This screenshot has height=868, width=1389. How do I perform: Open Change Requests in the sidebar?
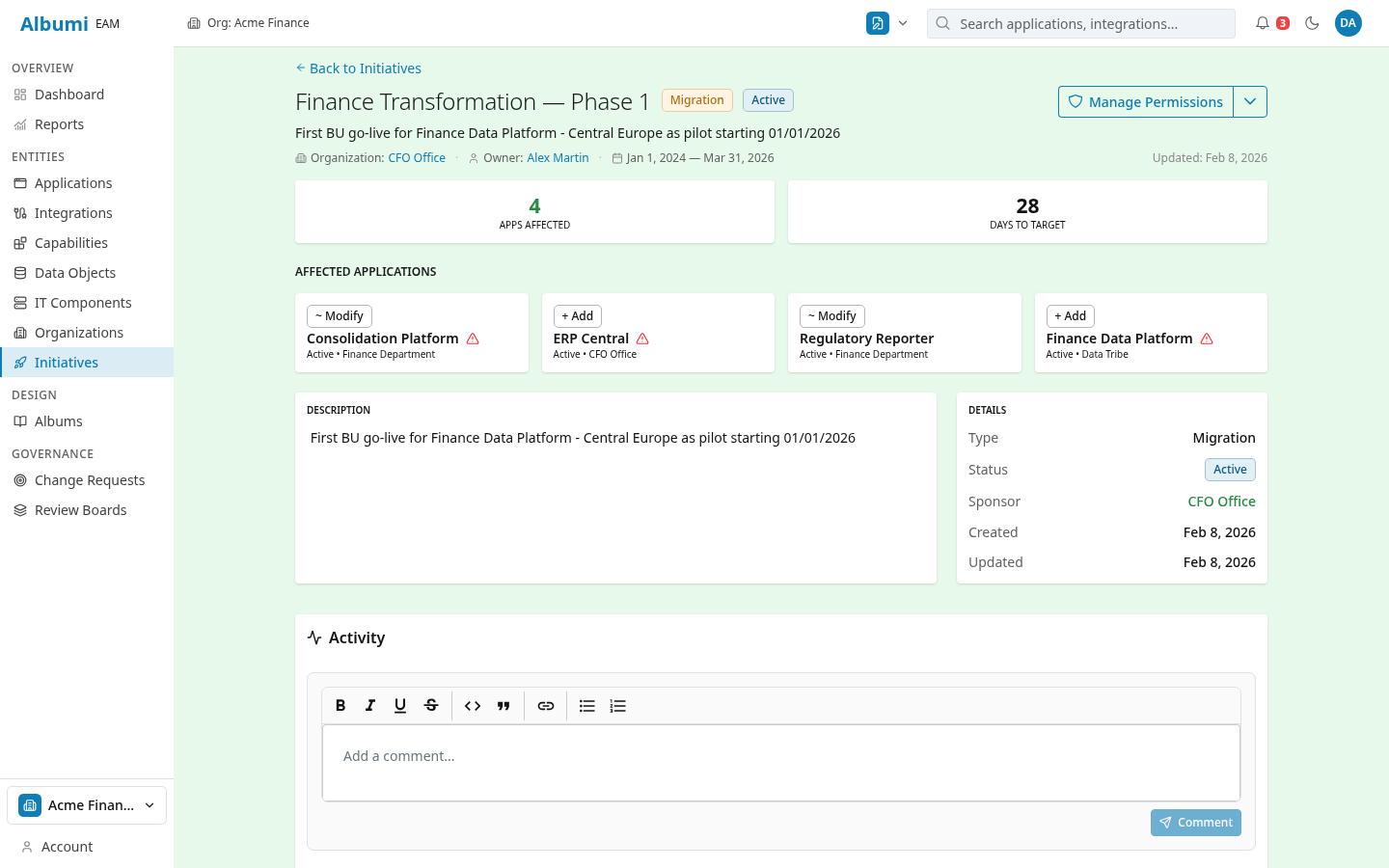point(90,480)
